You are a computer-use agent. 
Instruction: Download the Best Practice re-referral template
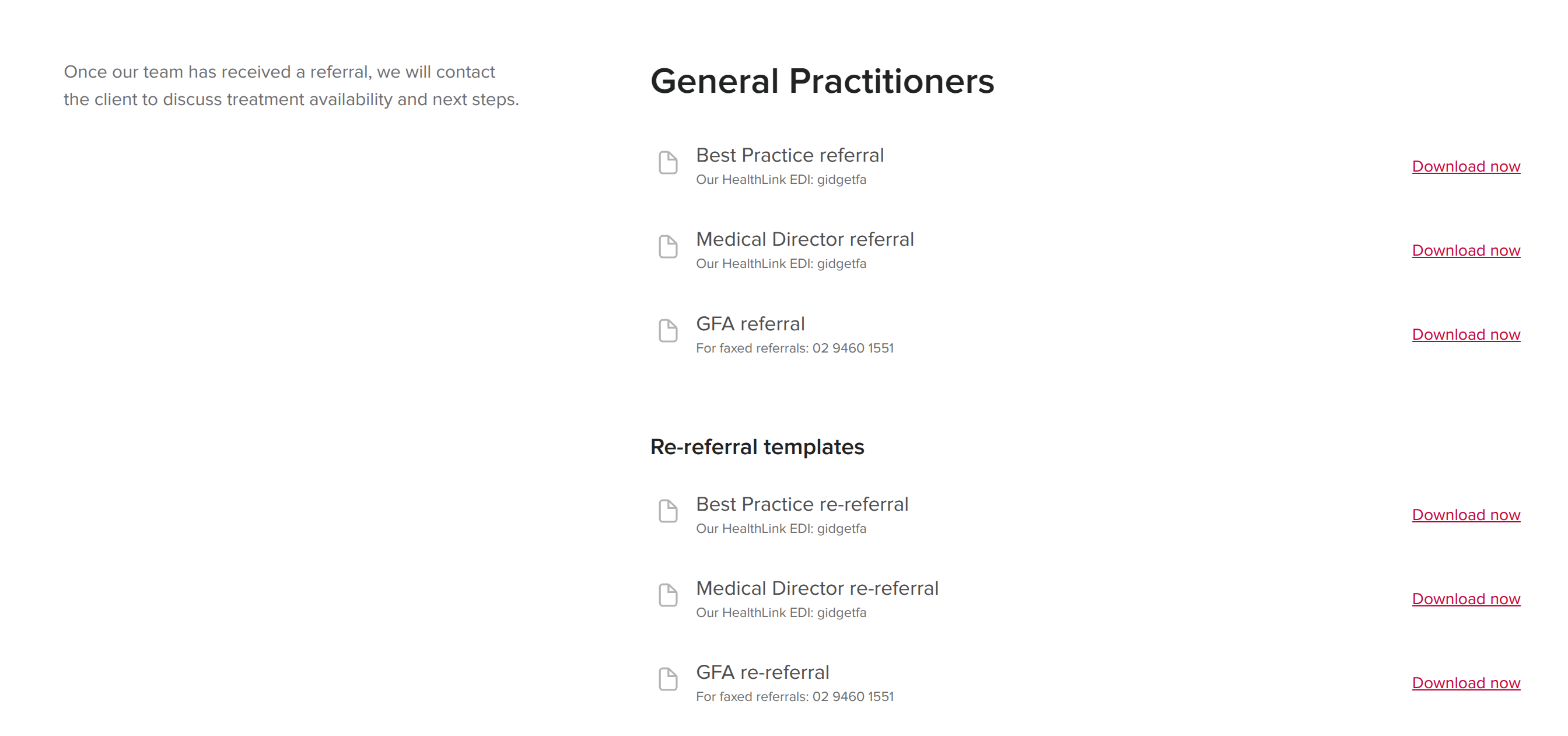[x=1466, y=515]
